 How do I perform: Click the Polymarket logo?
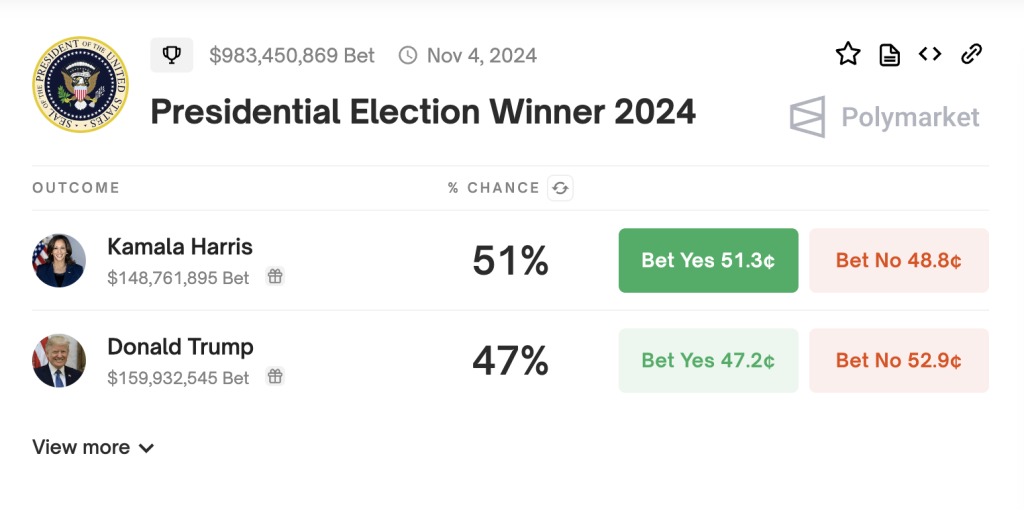(884, 117)
